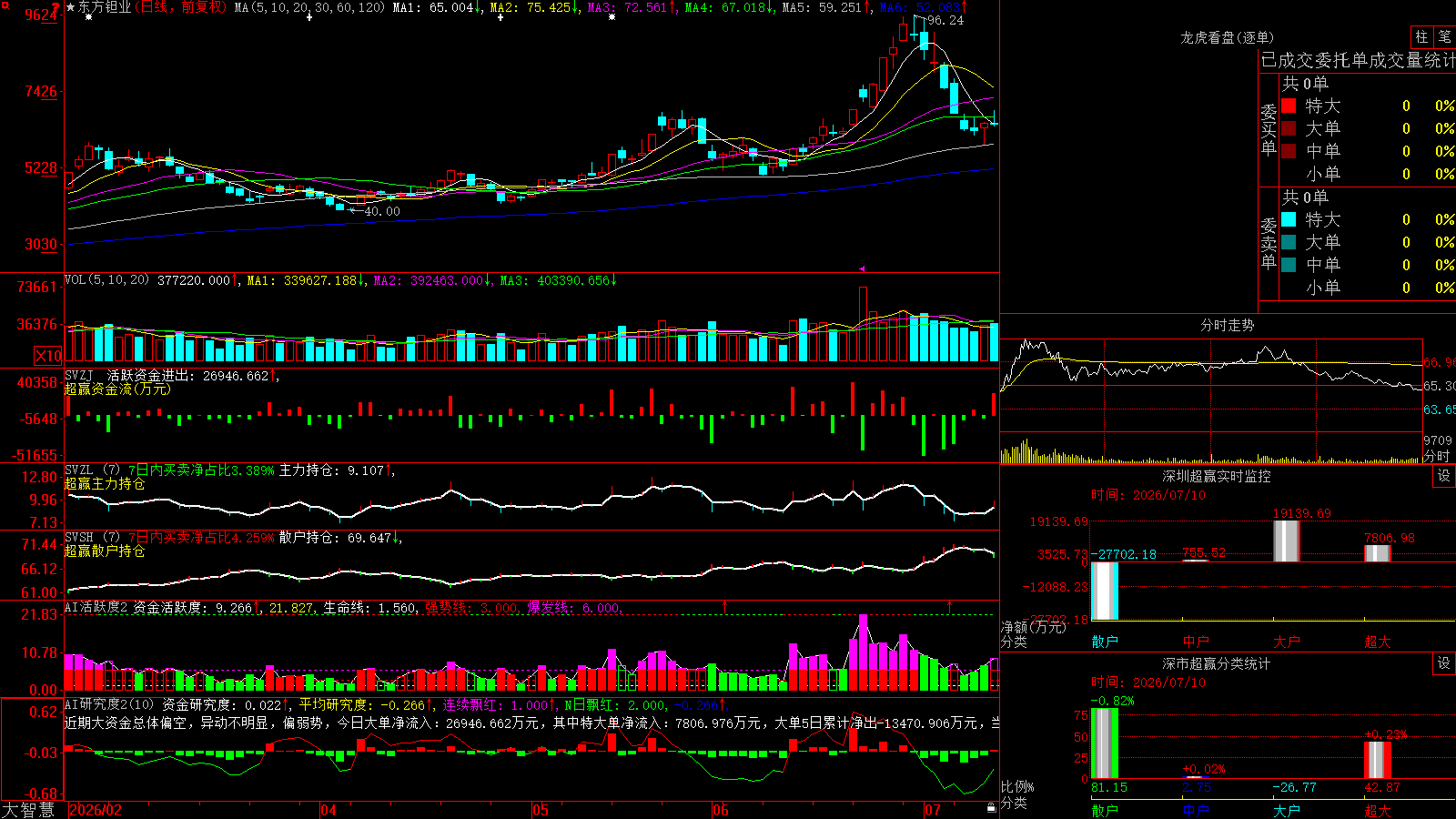Click the 小单 row under 委卖单
Viewport: 1456px width, 819px height.
click(1368, 288)
